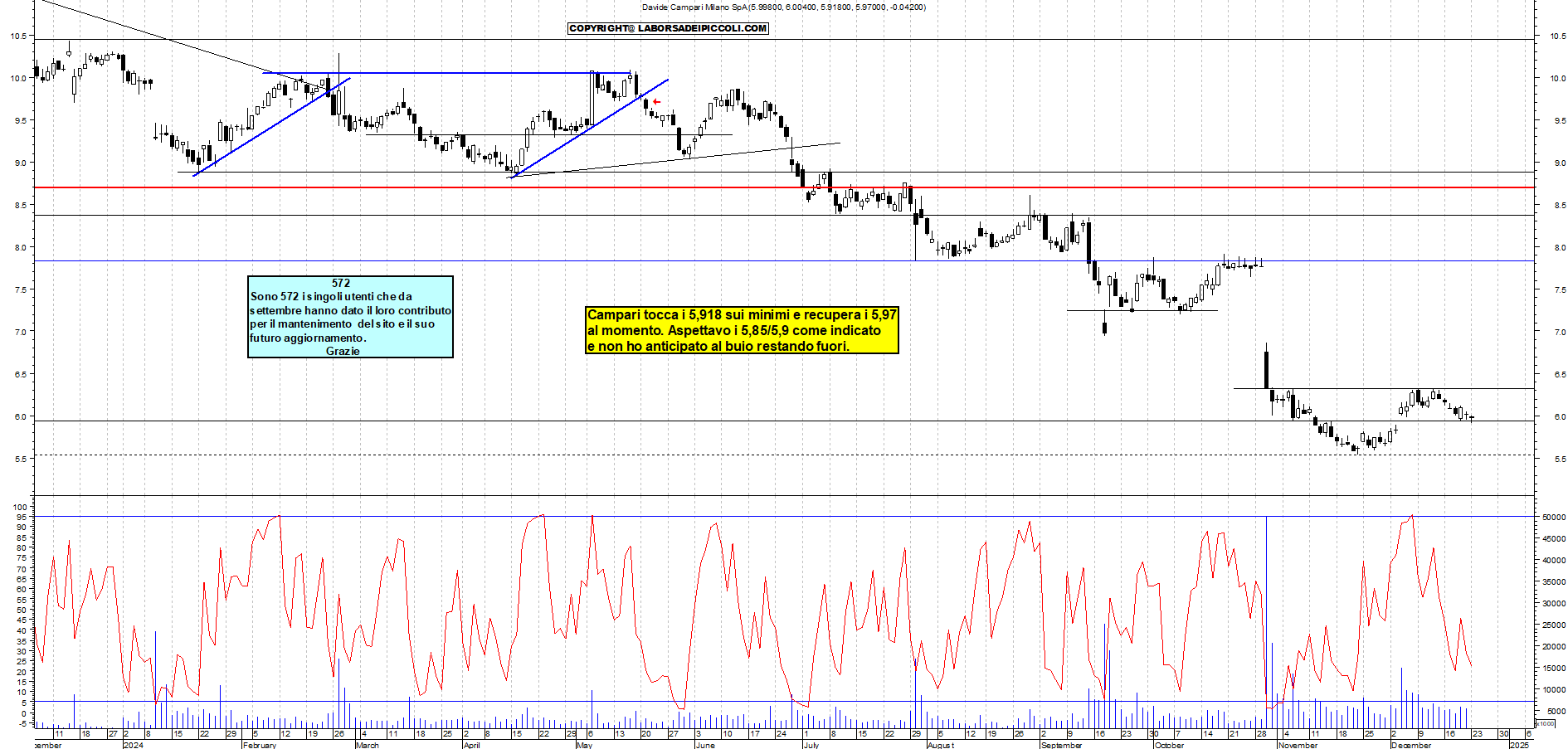Click the 'November' month label on the time axis
Image resolution: width=1568 pixels, height=749 pixels.
[x=1298, y=745]
